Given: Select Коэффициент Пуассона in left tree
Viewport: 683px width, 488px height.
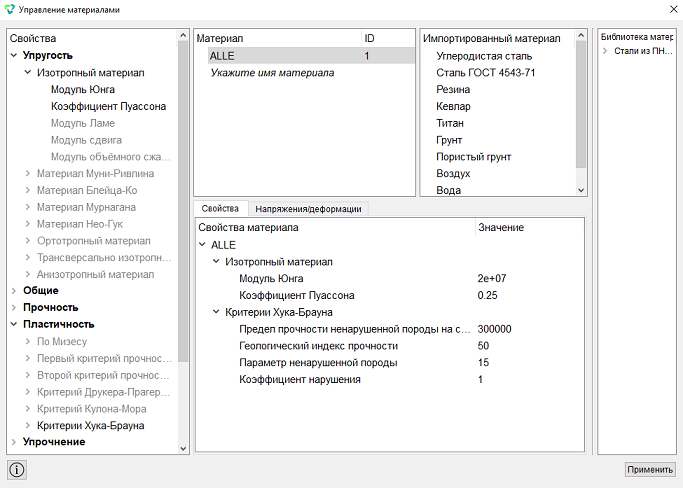Looking at the screenshot, I should coord(108,106).
